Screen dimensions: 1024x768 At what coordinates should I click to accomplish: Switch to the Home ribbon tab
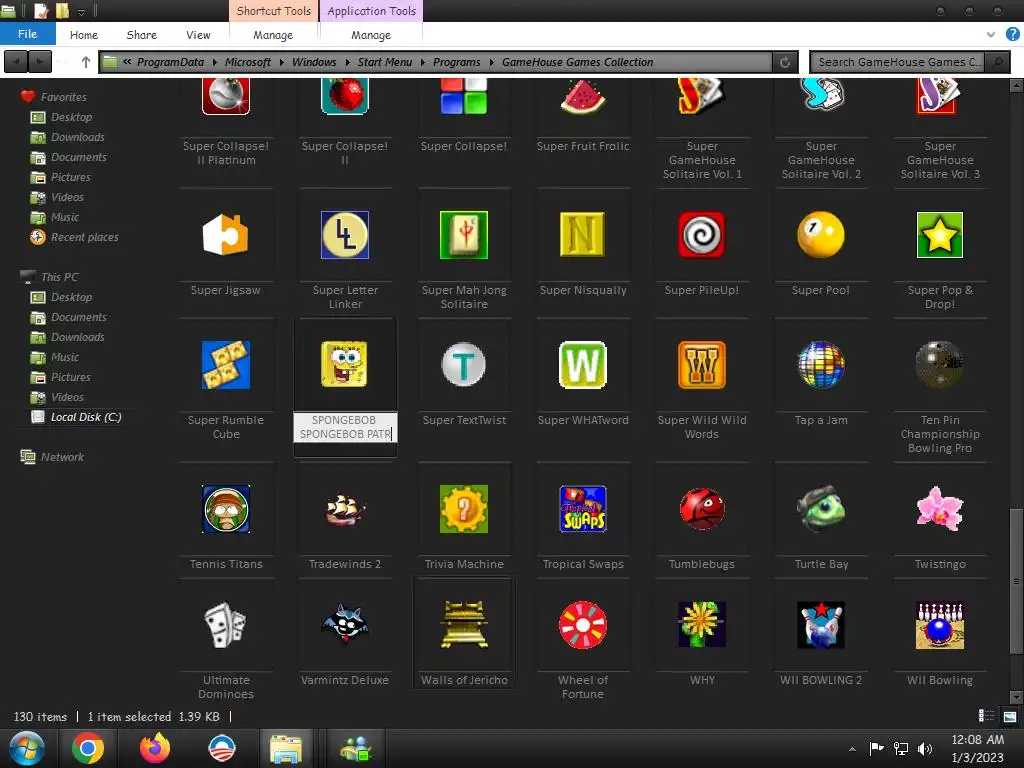click(84, 35)
